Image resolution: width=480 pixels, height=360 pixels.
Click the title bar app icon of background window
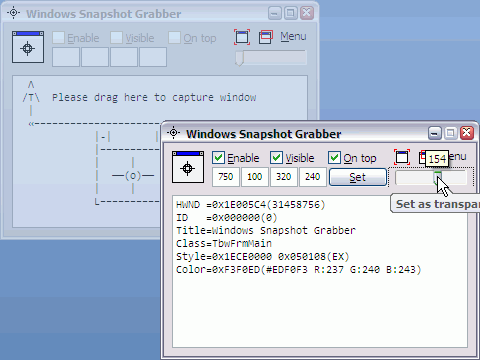coord(13,13)
